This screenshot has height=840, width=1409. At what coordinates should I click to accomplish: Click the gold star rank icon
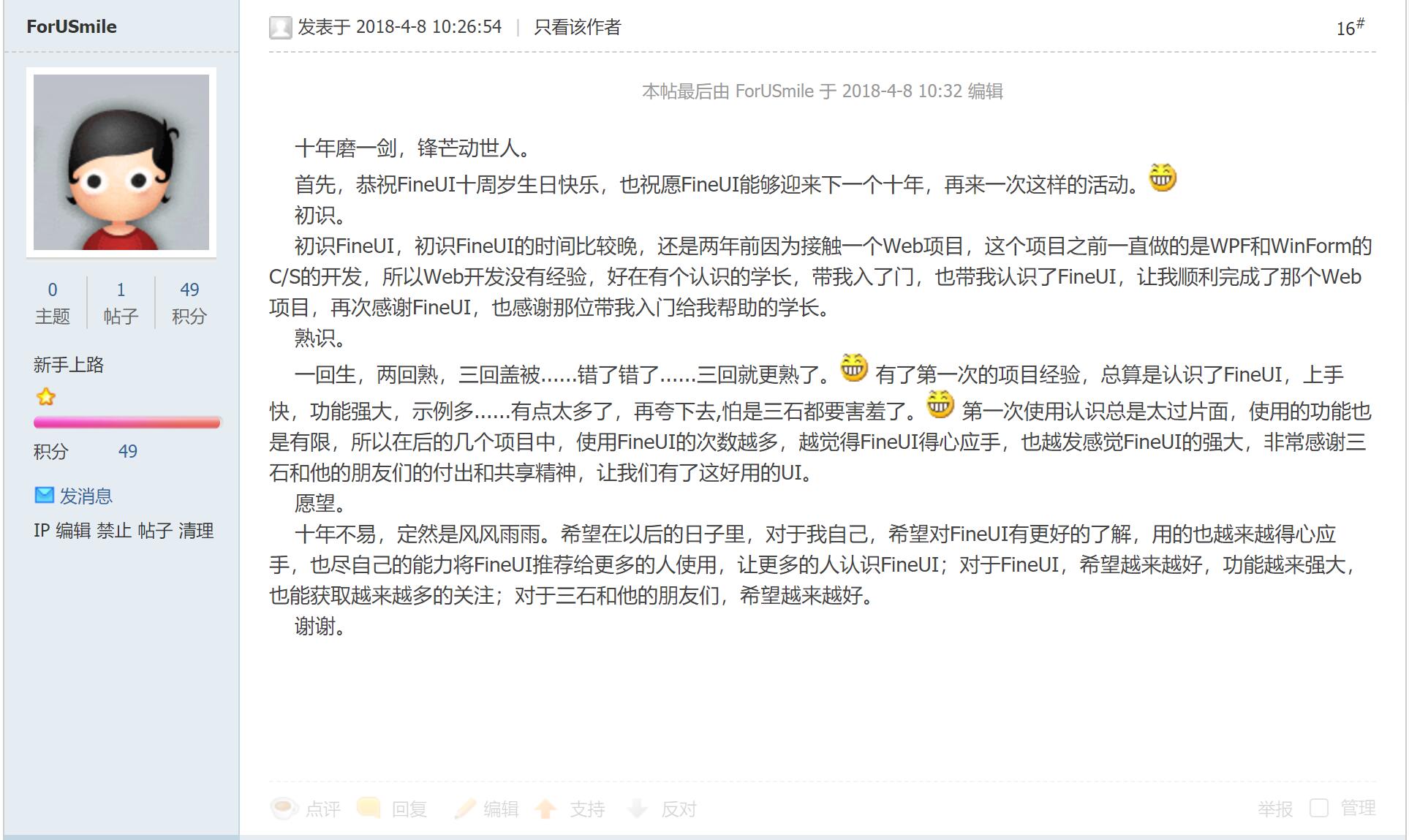46,397
